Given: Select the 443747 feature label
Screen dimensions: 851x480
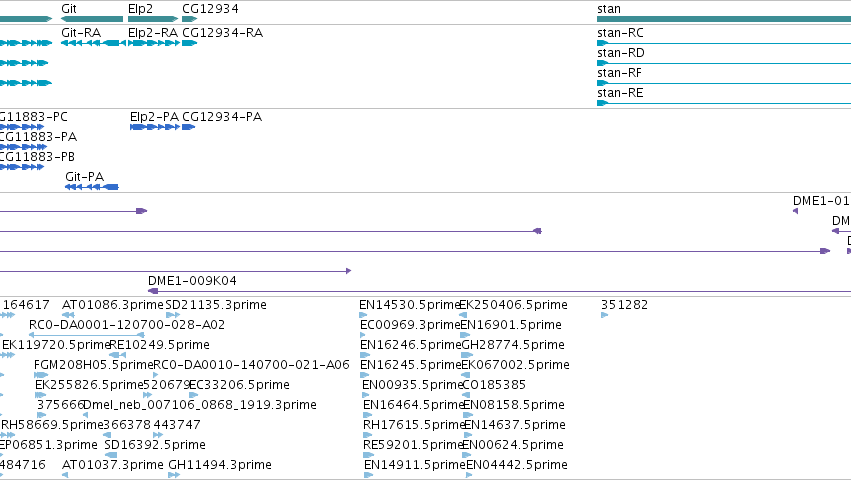Looking at the screenshot, I should point(177,425).
